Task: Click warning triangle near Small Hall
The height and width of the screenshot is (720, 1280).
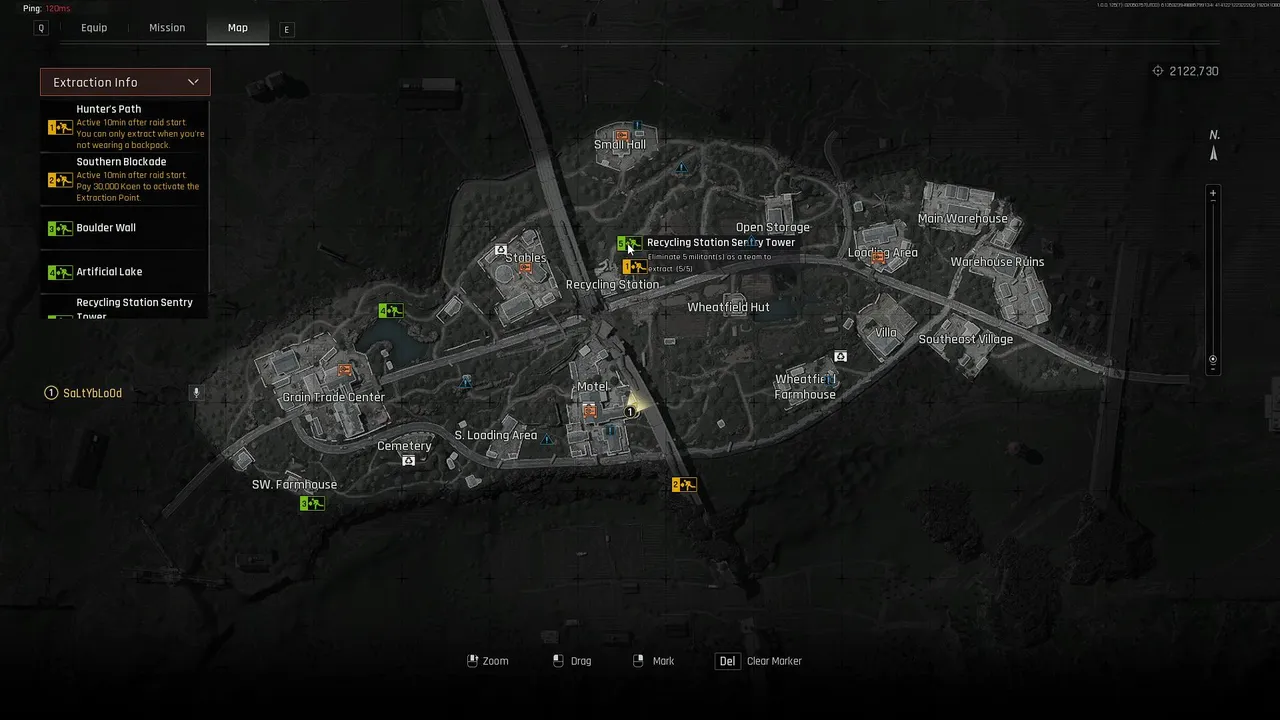Action: [x=682, y=168]
